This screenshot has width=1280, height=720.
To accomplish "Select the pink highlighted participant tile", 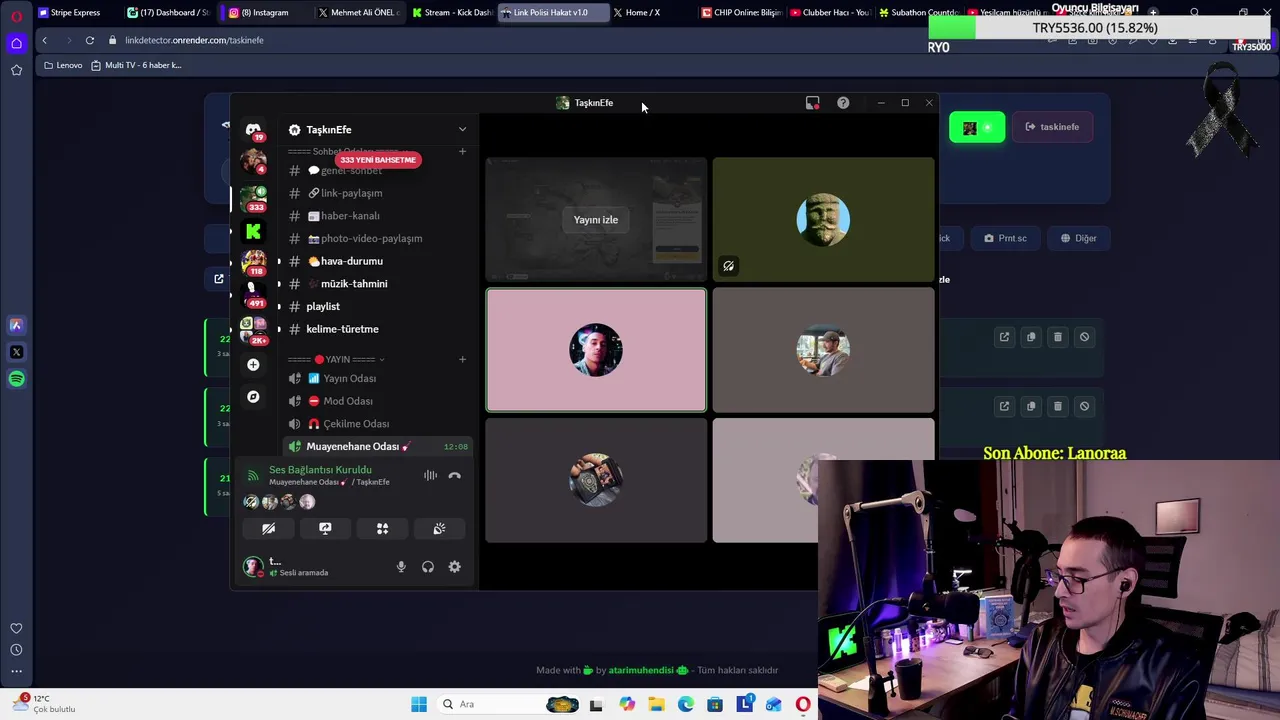I will point(596,350).
